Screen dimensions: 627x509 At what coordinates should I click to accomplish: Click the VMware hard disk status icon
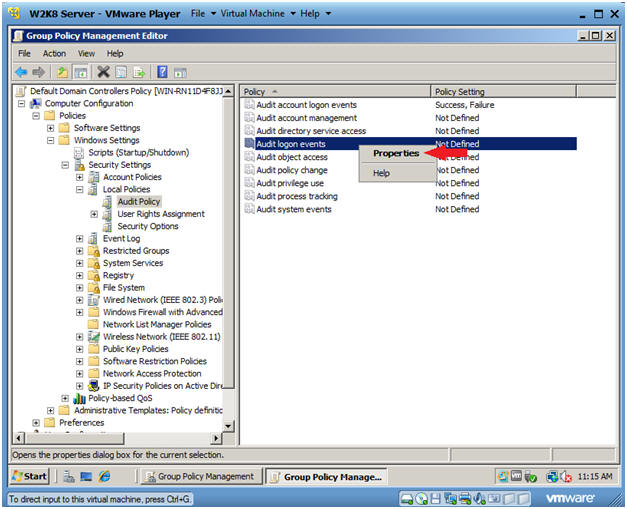[x=407, y=499]
